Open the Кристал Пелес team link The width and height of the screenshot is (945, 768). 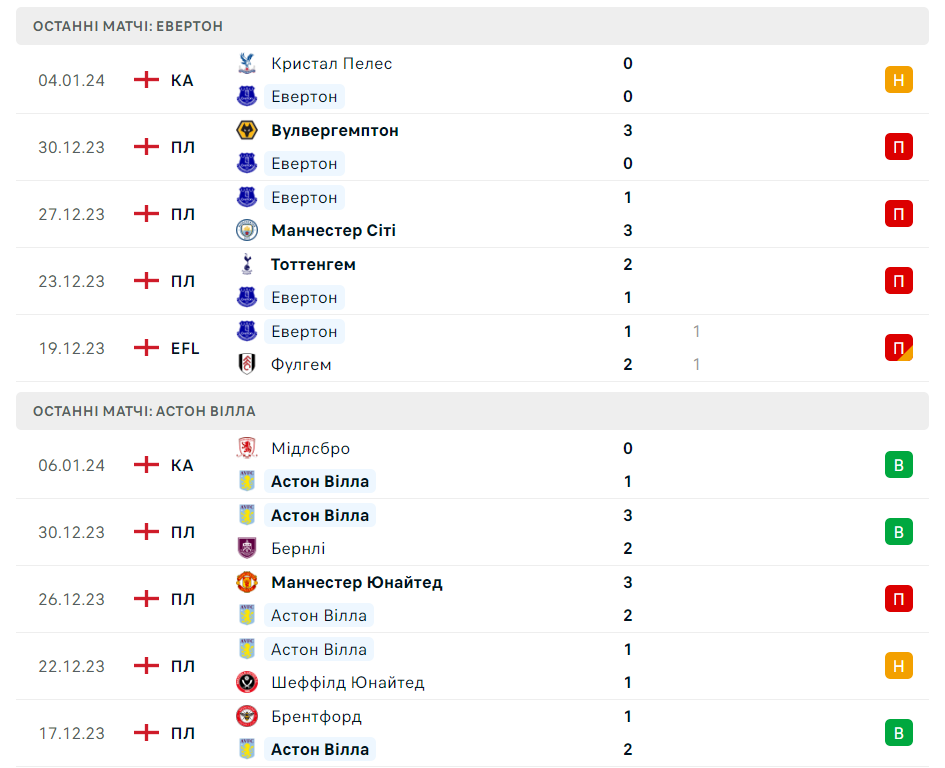click(331, 63)
